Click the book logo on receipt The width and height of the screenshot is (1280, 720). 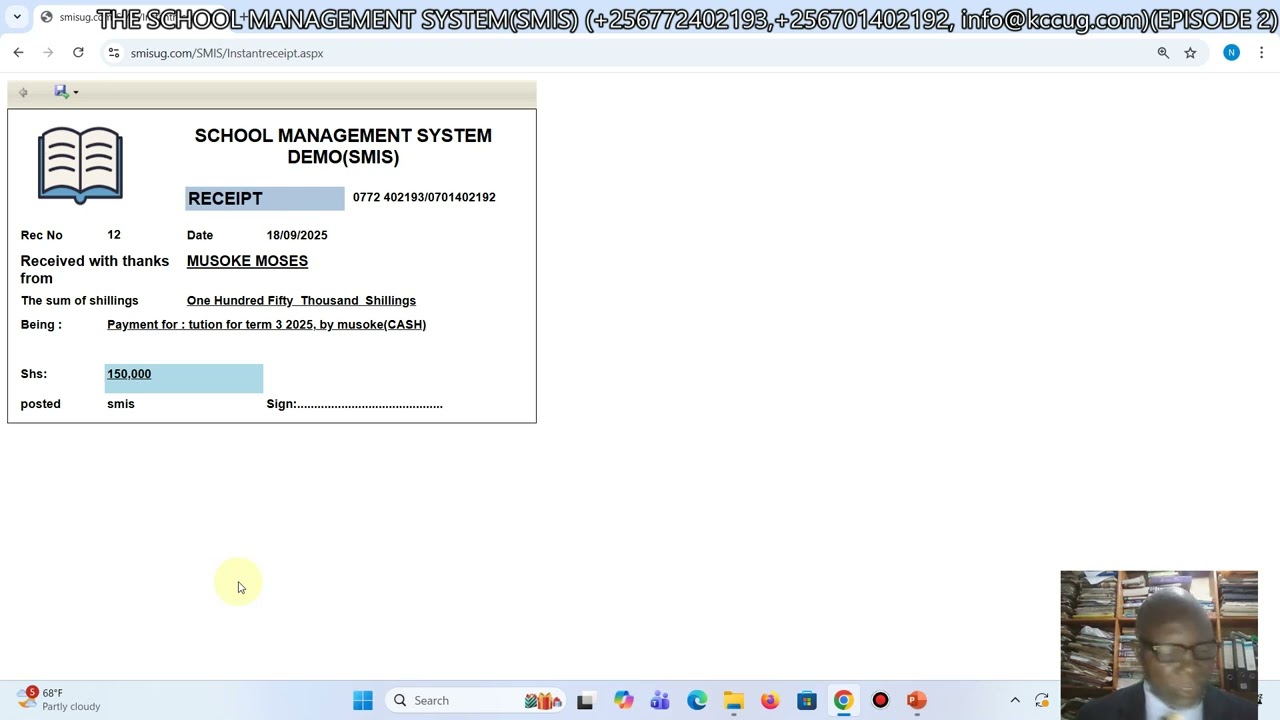click(80, 165)
